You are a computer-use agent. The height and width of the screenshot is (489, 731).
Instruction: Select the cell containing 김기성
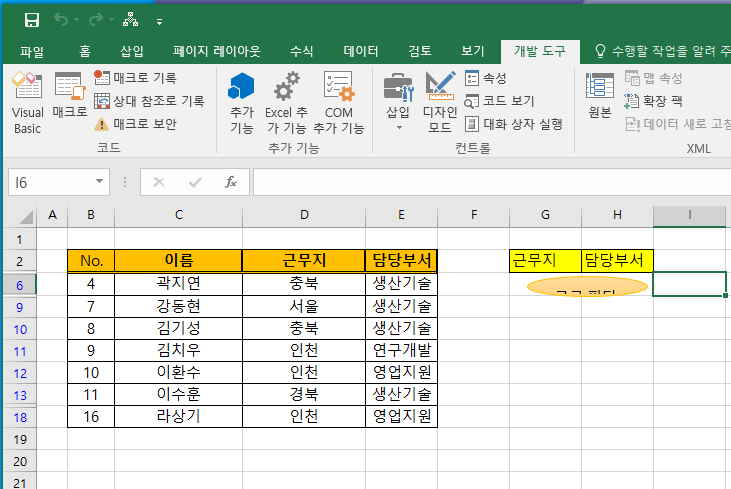[179, 328]
